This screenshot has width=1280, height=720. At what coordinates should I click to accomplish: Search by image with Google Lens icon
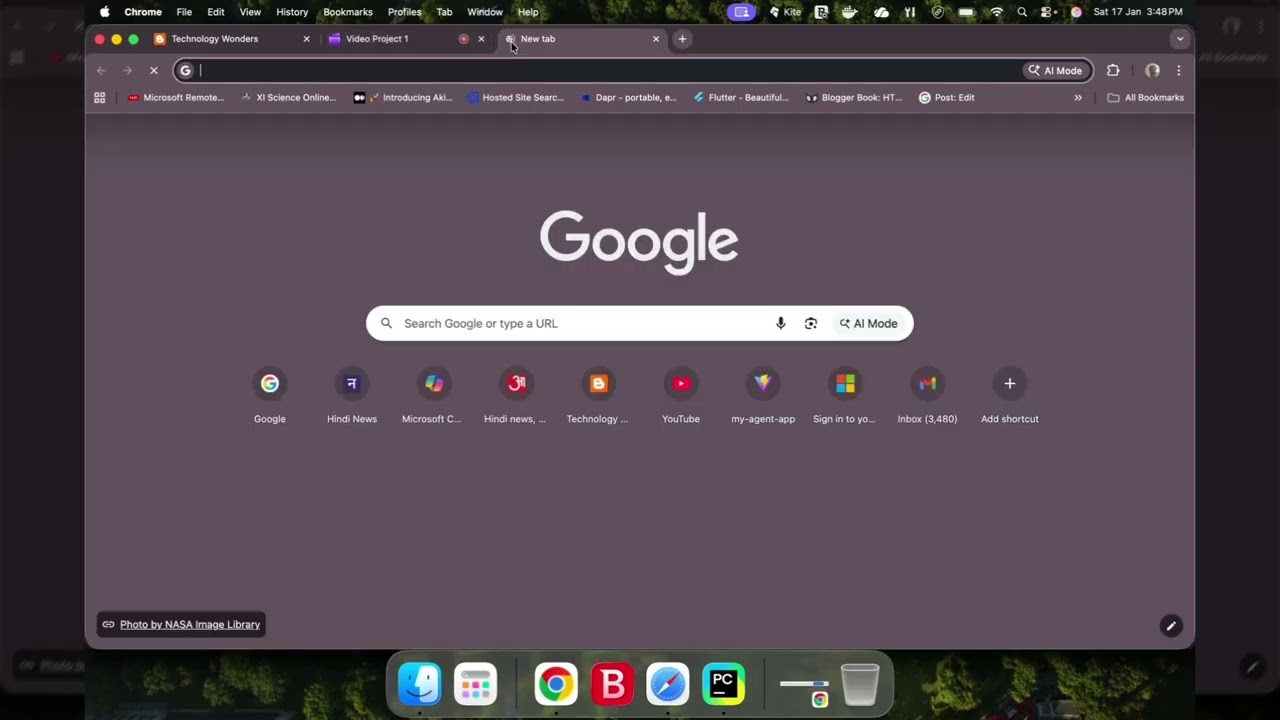tap(811, 323)
